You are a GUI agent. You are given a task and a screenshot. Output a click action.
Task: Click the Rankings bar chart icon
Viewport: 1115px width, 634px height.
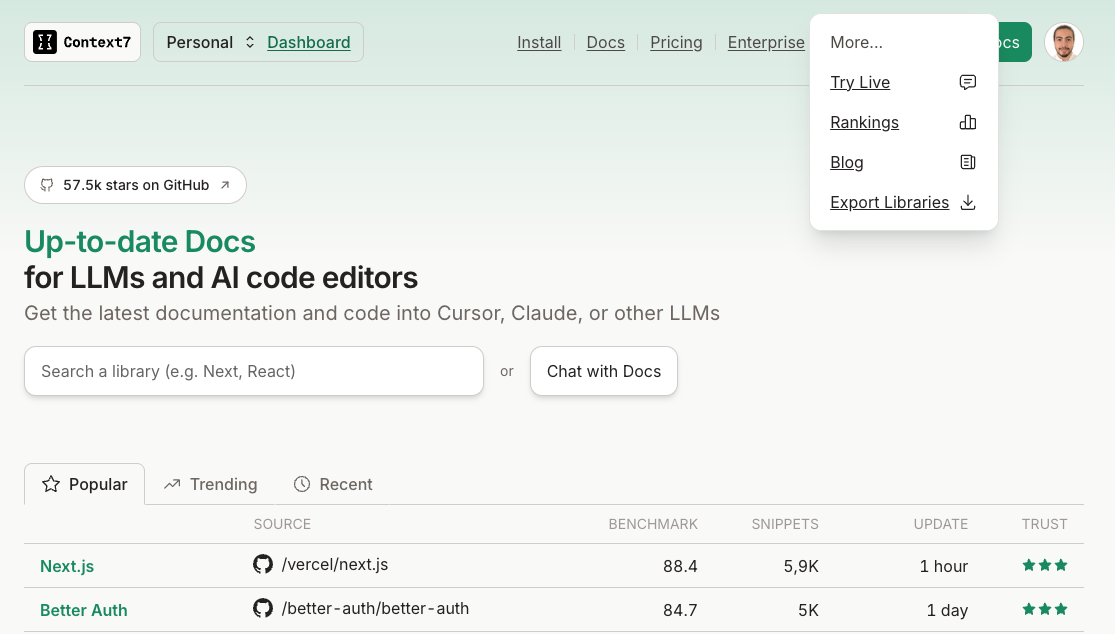[968, 122]
